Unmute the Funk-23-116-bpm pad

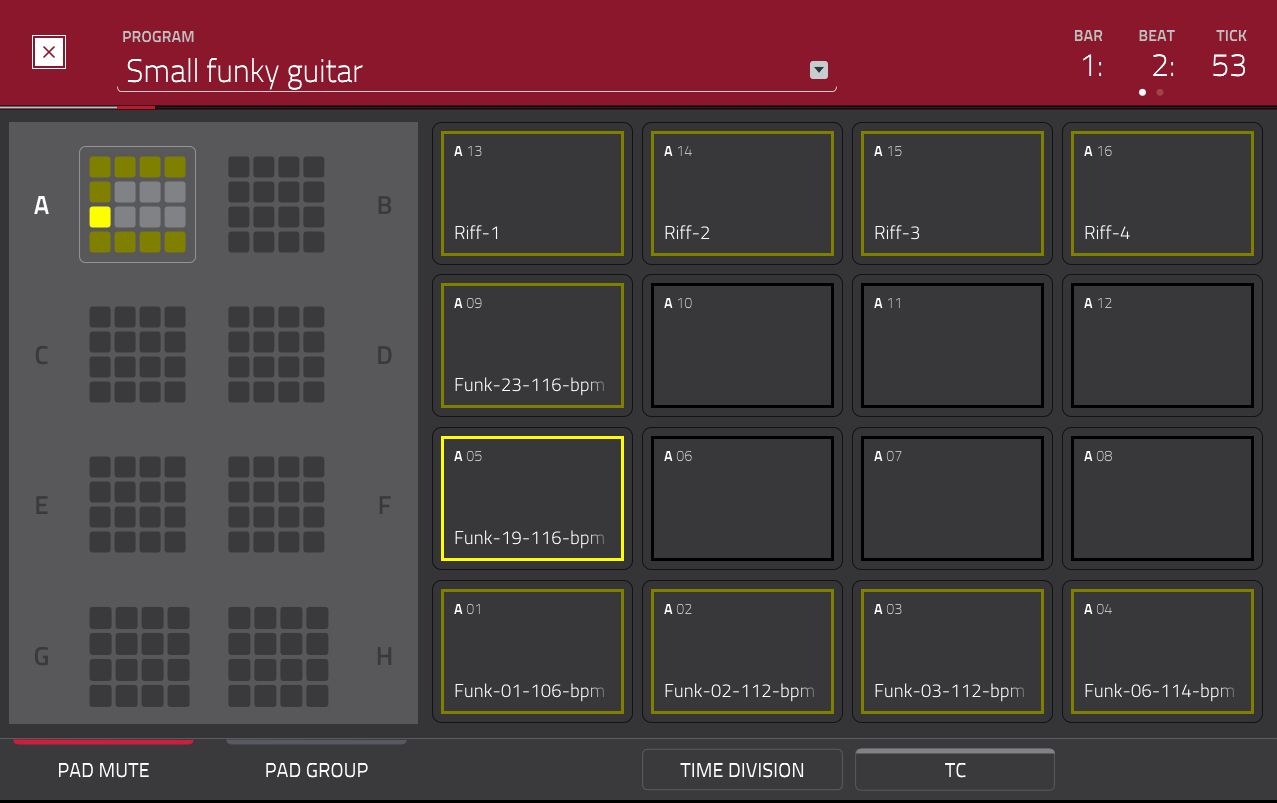(x=532, y=345)
